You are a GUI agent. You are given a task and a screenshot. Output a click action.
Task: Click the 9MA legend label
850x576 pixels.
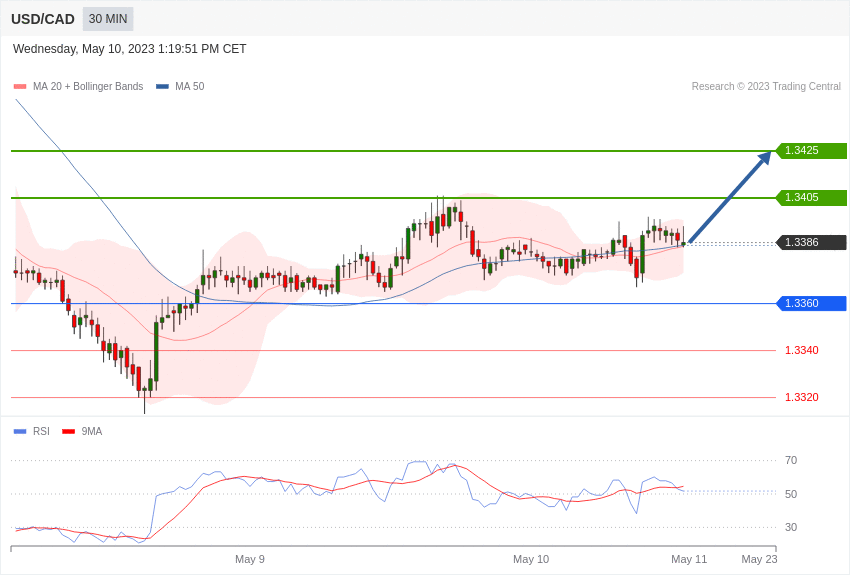coord(92,432)
